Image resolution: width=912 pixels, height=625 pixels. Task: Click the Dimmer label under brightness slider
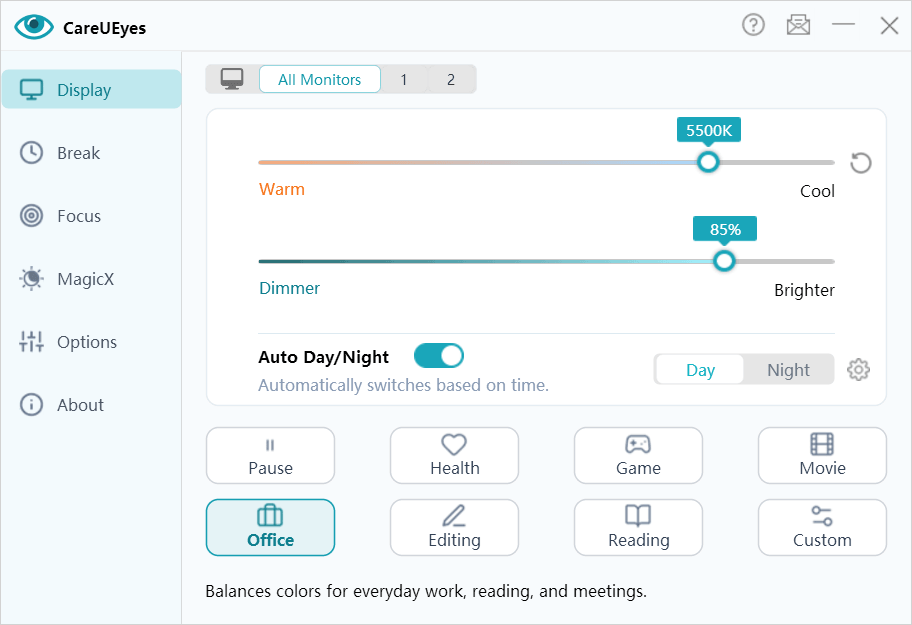pos(289,288)
